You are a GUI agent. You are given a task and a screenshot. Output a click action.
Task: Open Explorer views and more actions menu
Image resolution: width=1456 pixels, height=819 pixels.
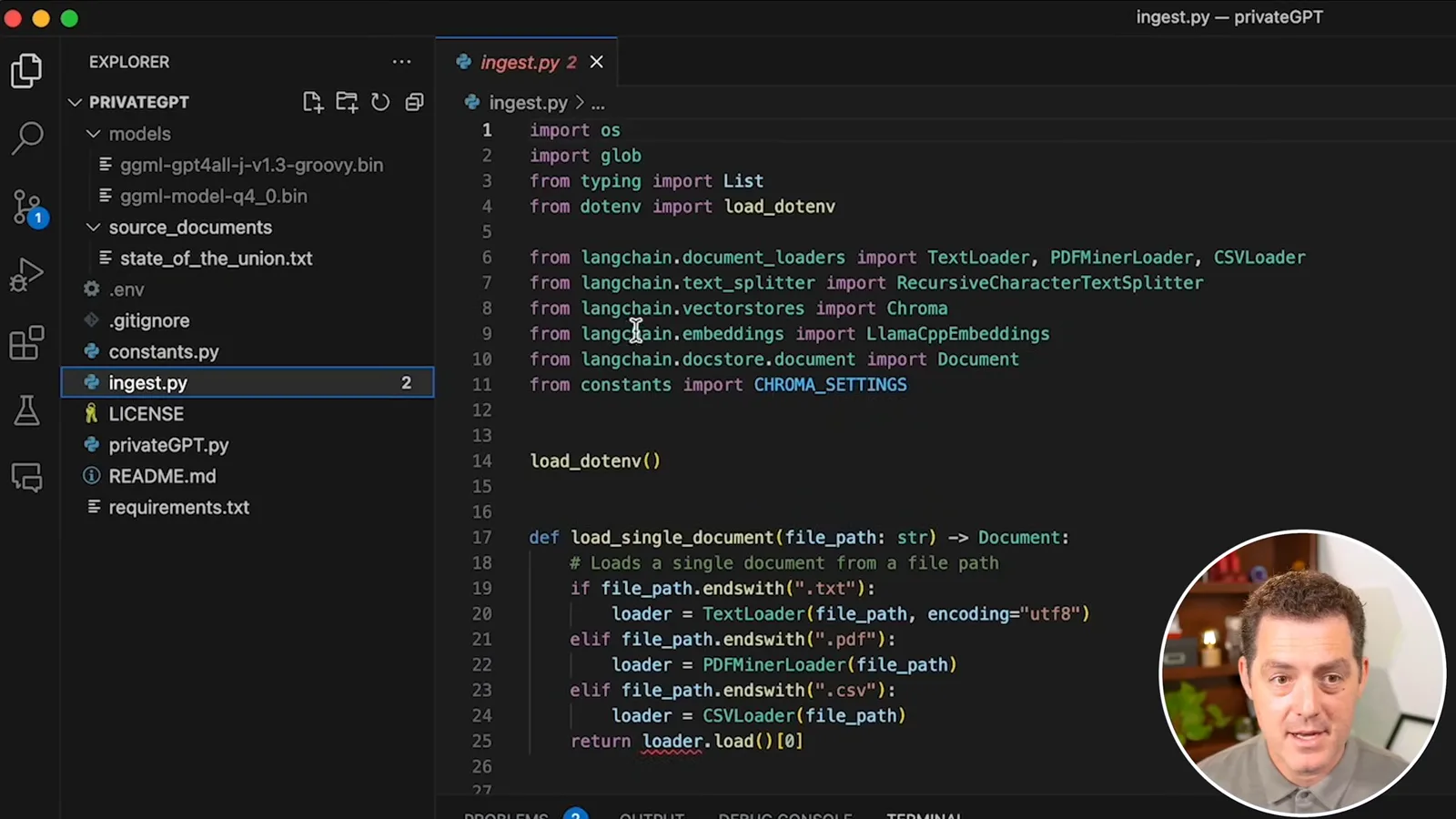pyautogui.click(x=401, y=62)
